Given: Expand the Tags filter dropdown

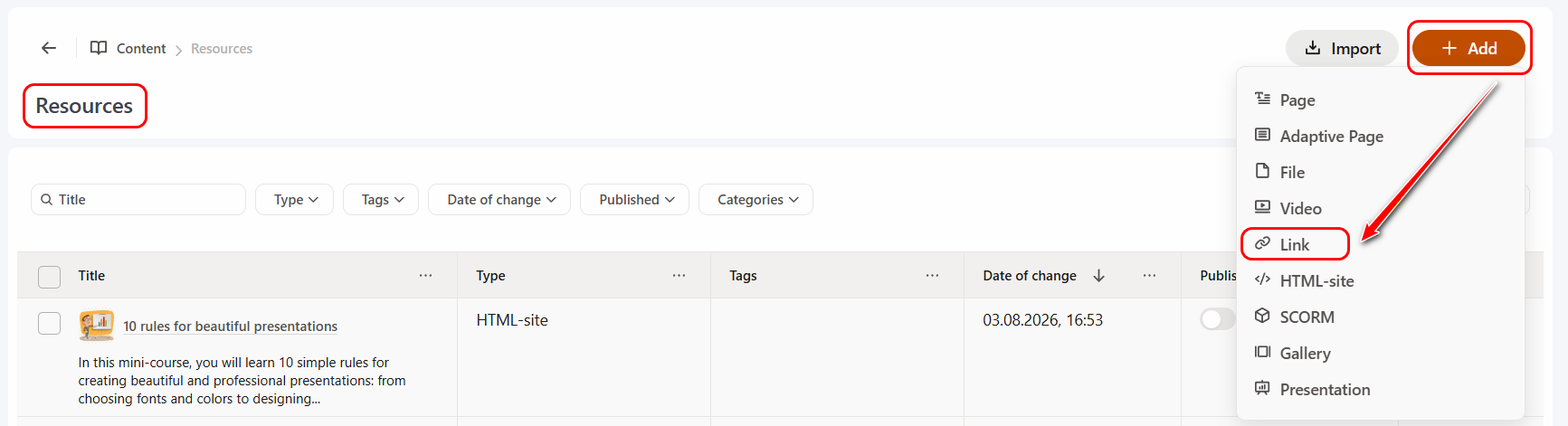Looking at the screenshot, I should (381, 200).
